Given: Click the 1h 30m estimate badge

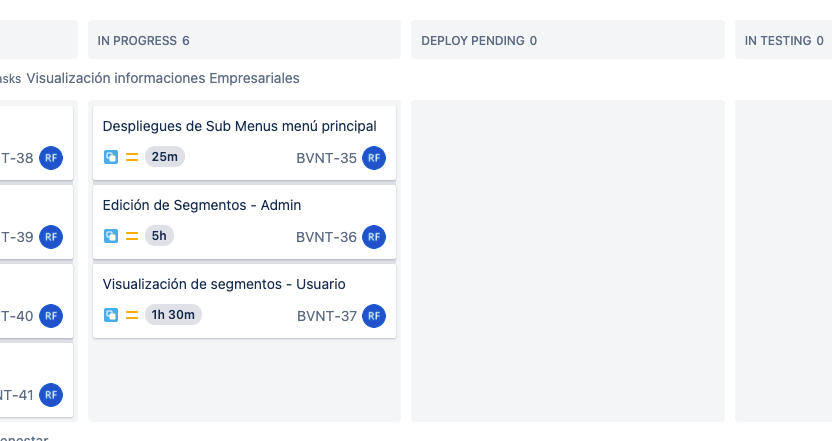Looking at the screenshot, I should coord(173,315).
